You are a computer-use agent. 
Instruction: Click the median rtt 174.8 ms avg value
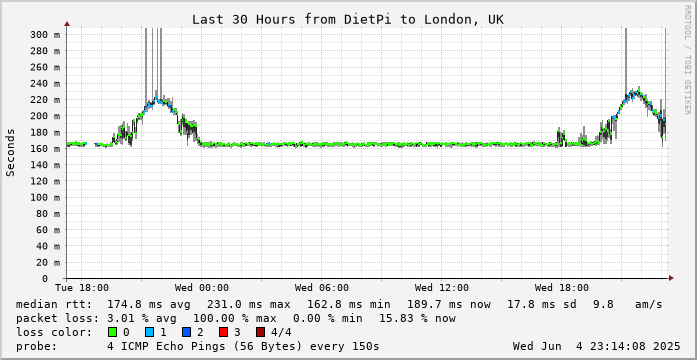[149, 304]
